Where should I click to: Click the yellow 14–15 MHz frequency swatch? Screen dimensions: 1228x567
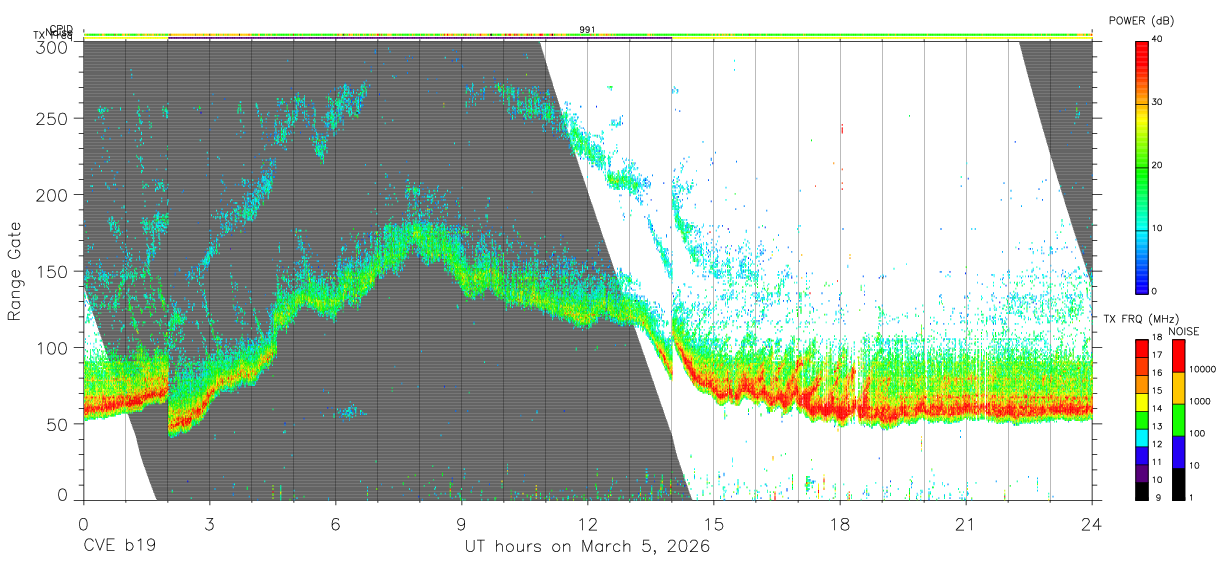coord(1142,400)
